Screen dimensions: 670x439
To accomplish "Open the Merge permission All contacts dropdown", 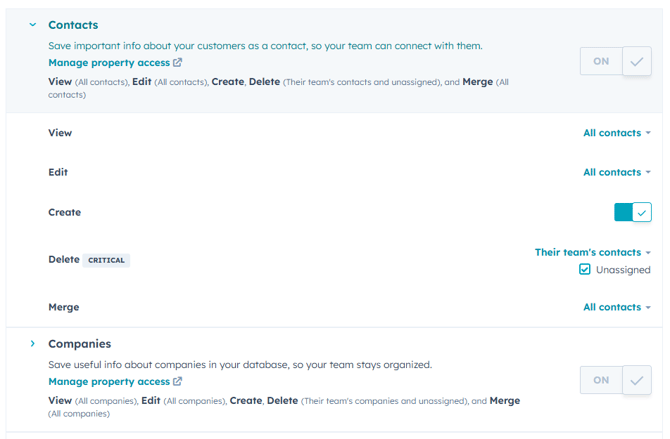I will [616, 307].
